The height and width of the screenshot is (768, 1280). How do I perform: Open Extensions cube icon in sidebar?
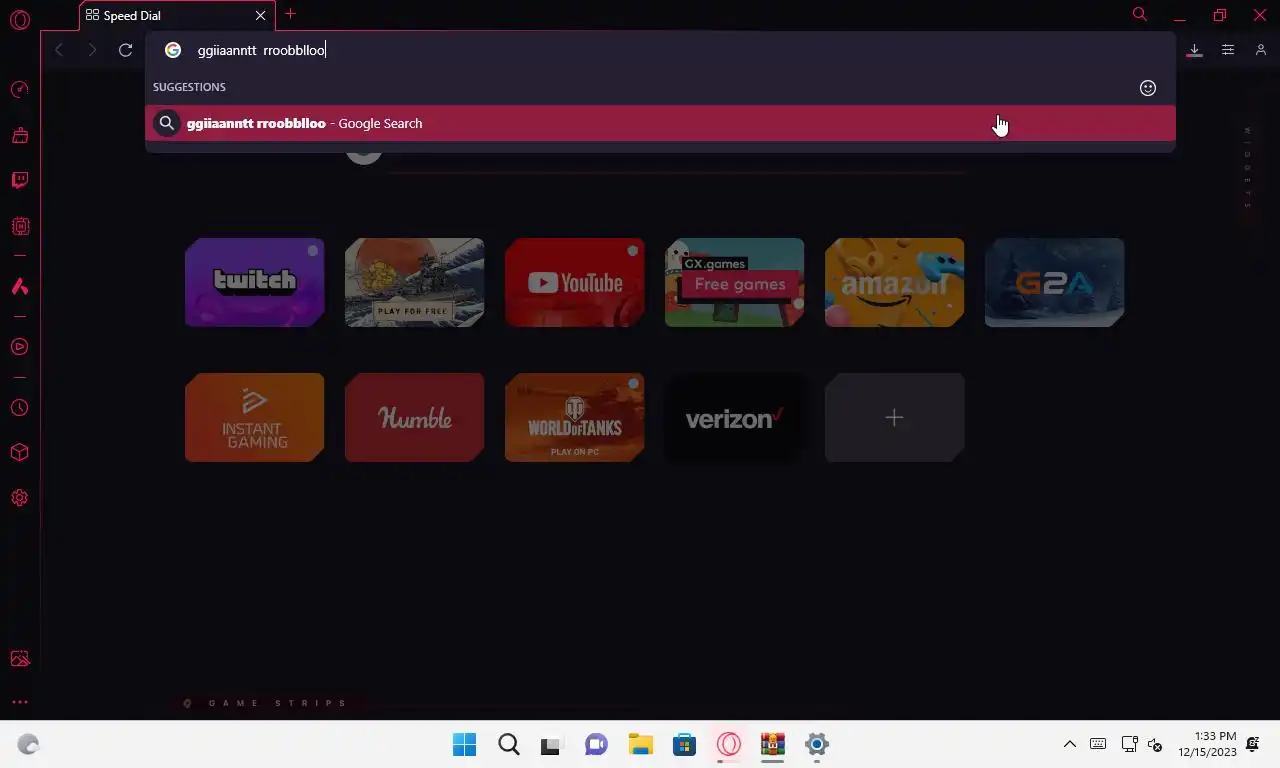click(20, 453)
